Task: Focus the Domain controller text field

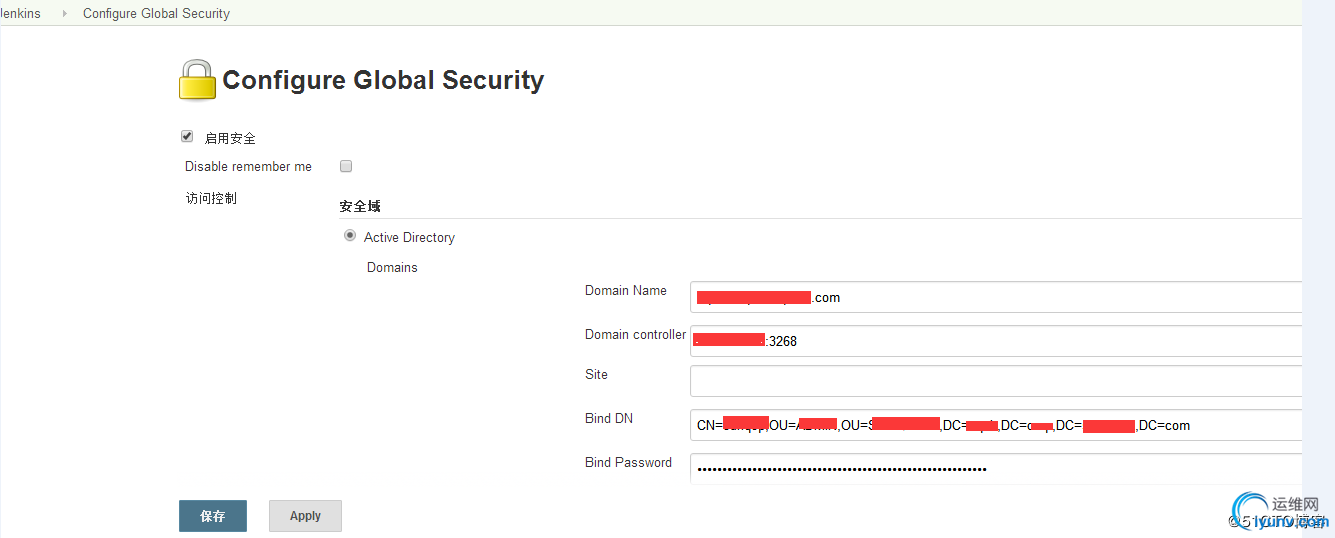Action: 996,341
